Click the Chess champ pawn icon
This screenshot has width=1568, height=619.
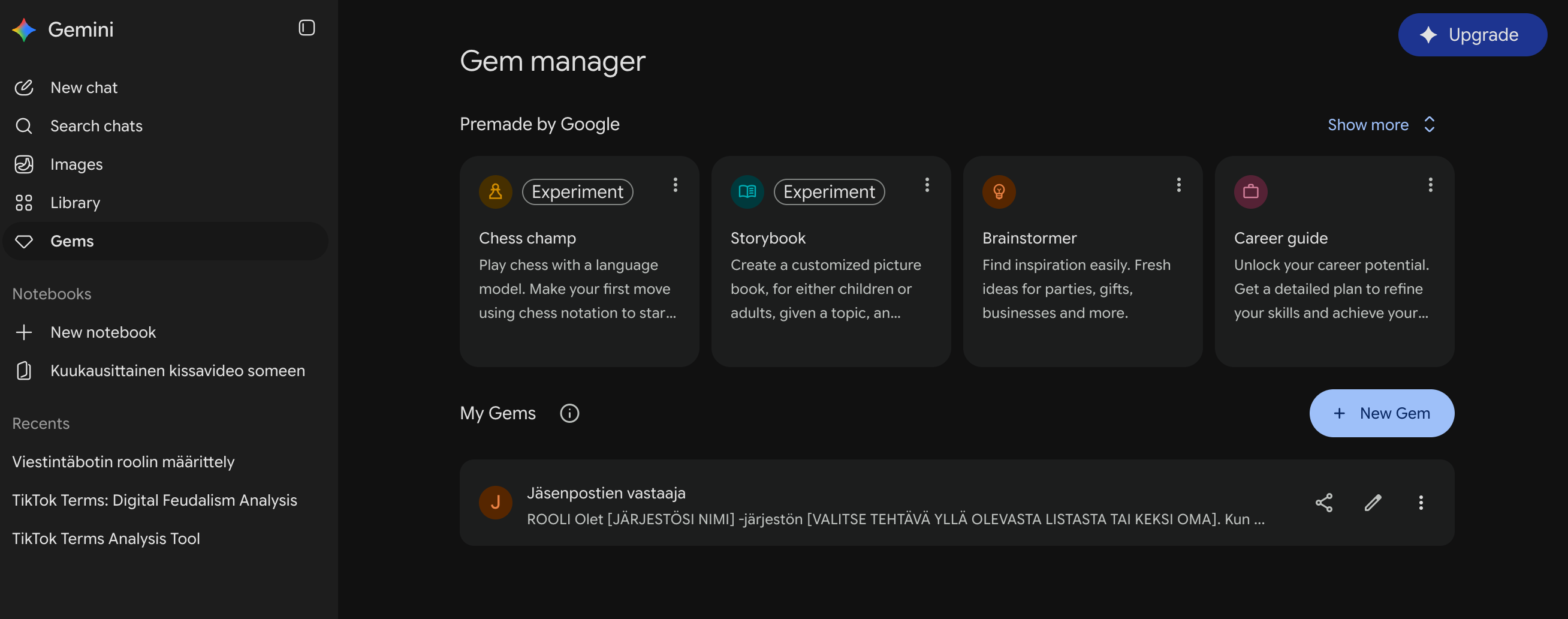[x=496, y=192]
